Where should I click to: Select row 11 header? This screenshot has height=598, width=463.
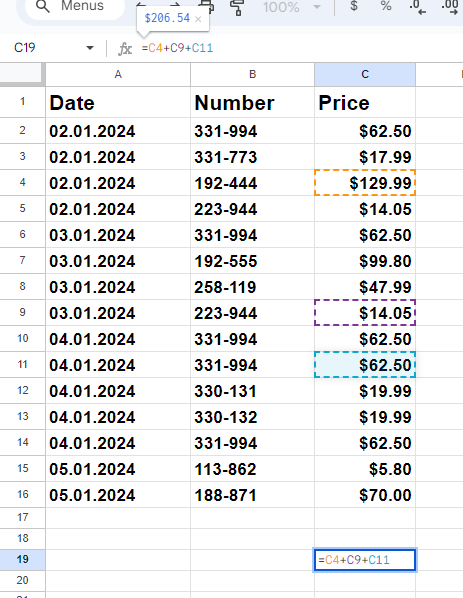[x=23, y=365]
